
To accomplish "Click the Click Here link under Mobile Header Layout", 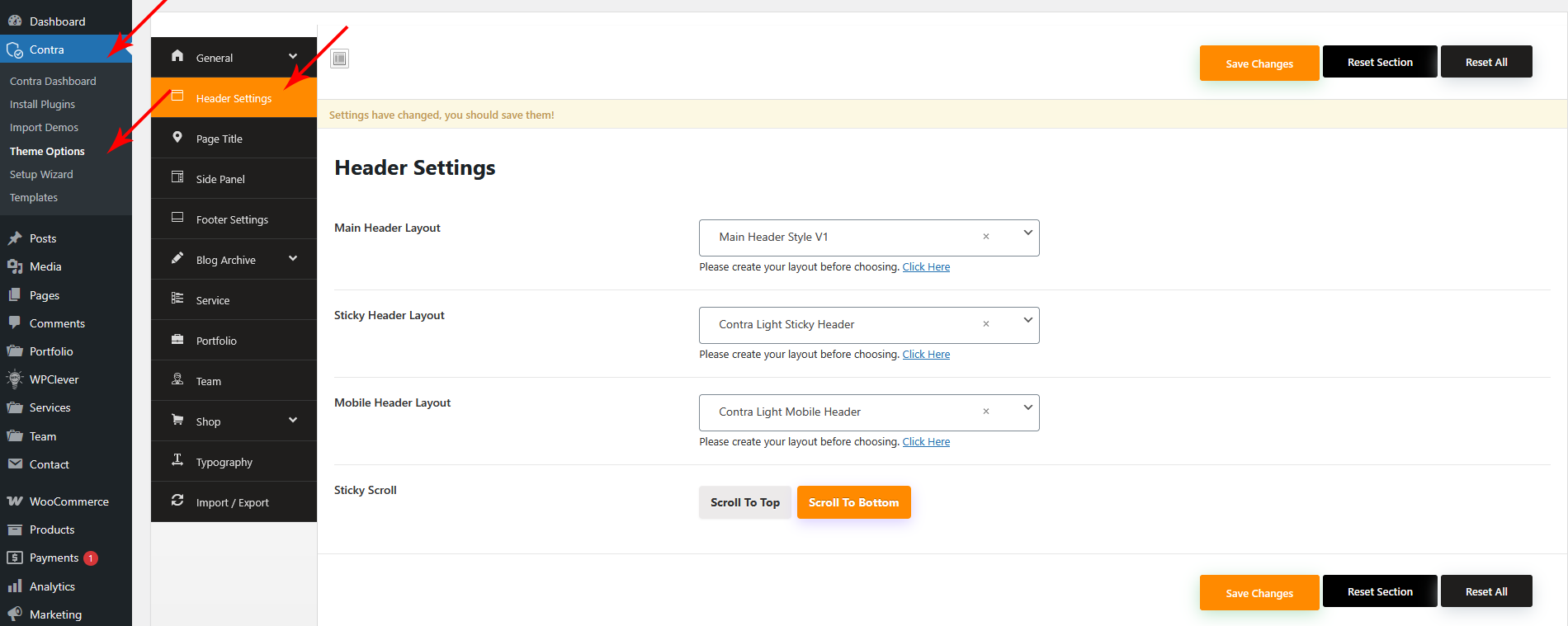I will coord(926,442).
